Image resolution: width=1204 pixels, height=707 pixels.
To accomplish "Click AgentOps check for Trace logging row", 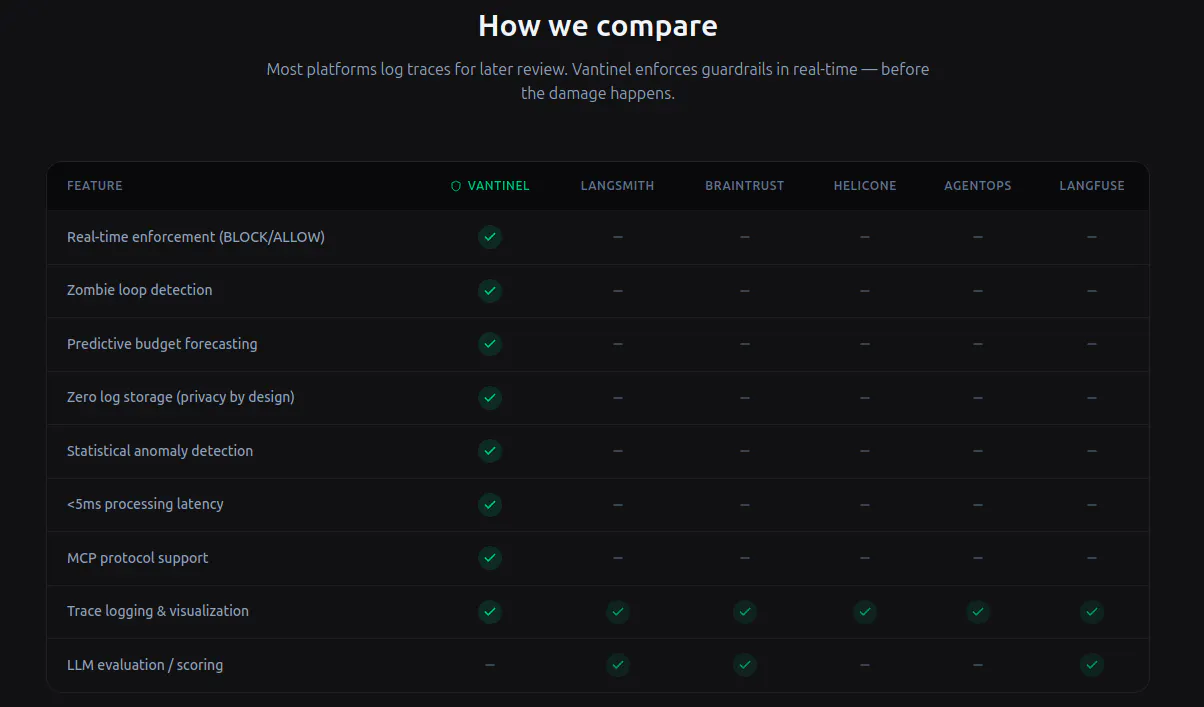I will pyautogui.click(x=978, y=611).
